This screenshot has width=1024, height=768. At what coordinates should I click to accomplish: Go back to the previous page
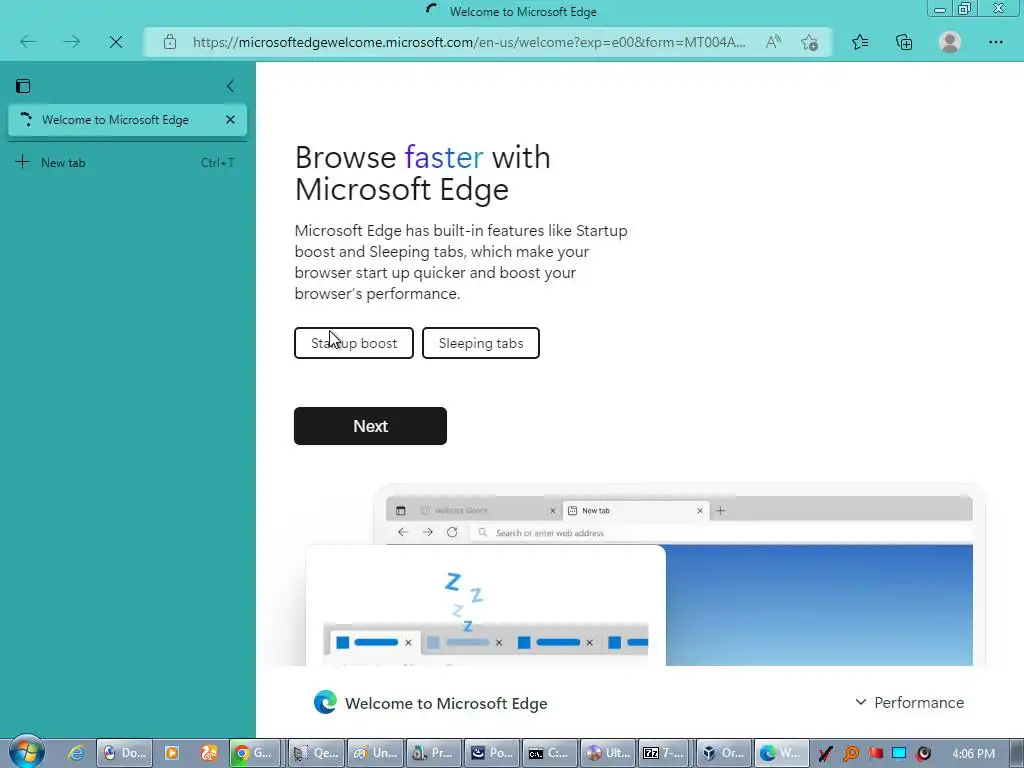(x=28, y=42)
